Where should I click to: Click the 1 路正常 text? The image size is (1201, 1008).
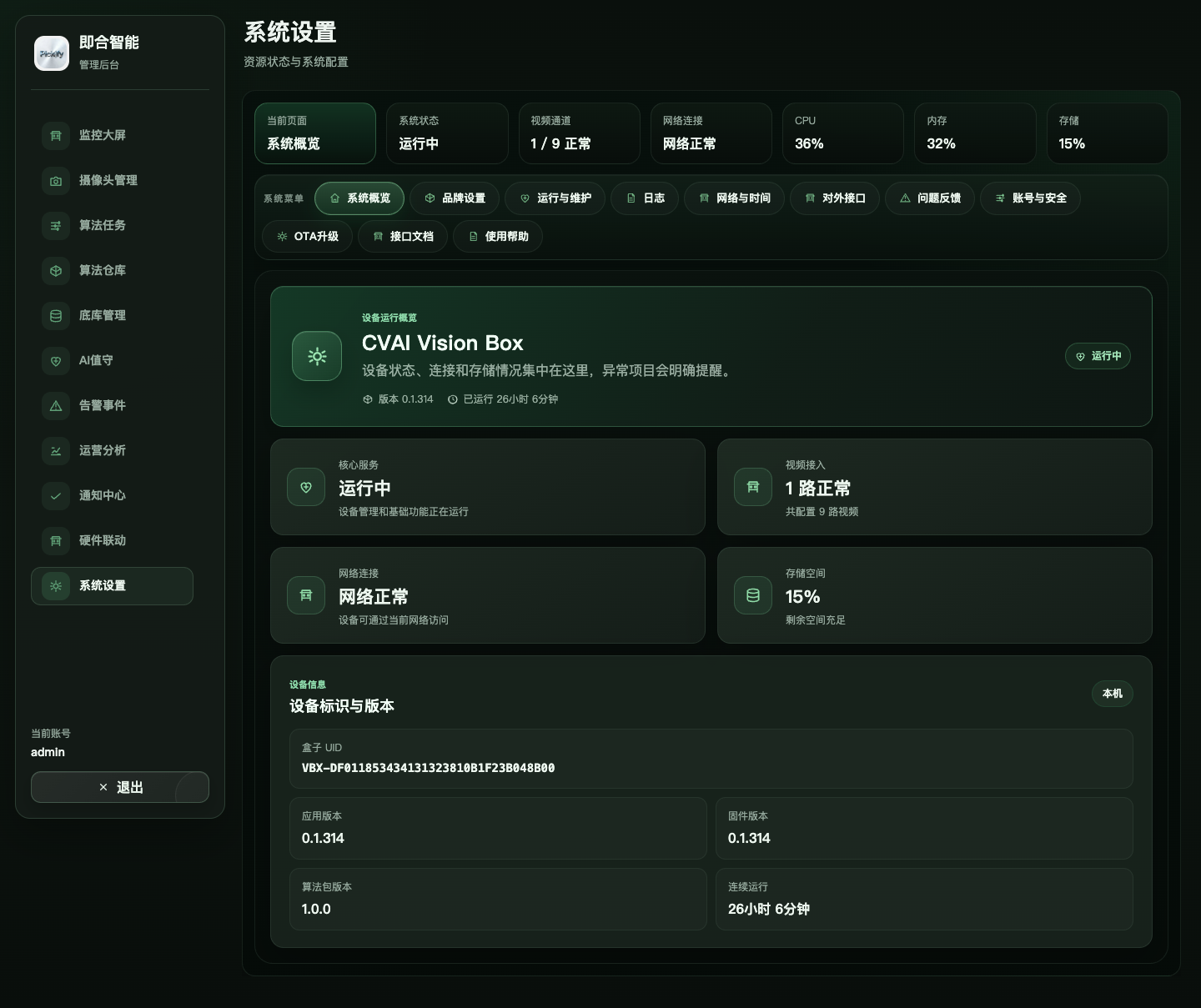[818, 488]
